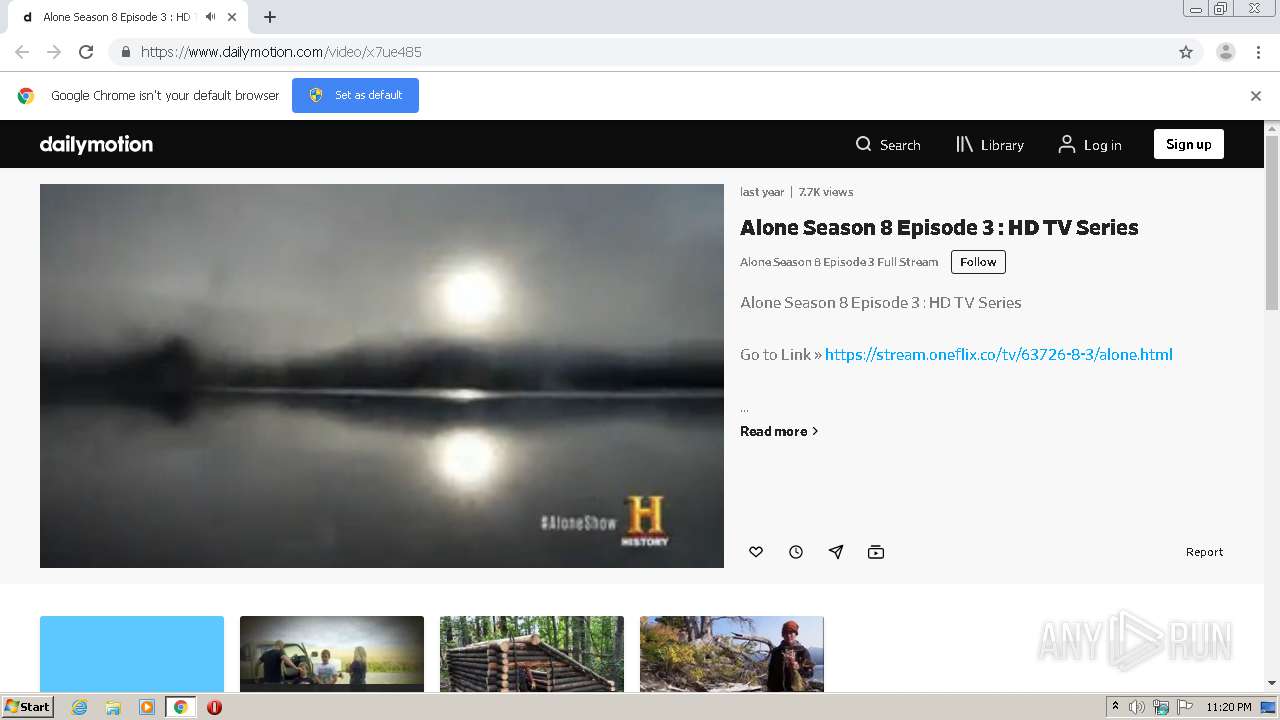Share the video with paper-plane icon
The width and height of the screenshot is (1280, 720).
pyautogui.click(x=836, y=552)
